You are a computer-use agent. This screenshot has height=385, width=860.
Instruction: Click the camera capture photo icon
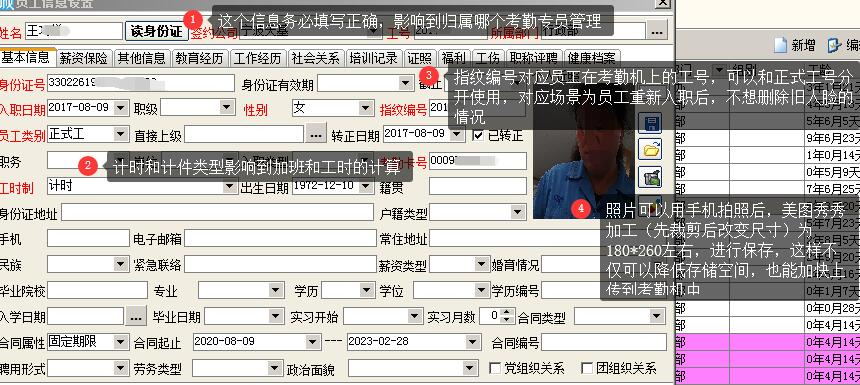pos(650,177)
